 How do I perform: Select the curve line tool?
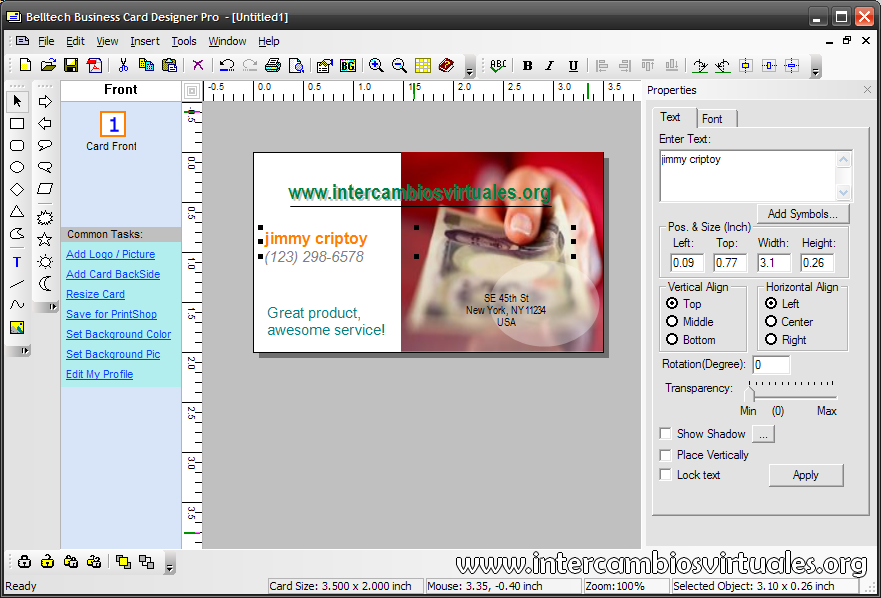coord(17,305)
